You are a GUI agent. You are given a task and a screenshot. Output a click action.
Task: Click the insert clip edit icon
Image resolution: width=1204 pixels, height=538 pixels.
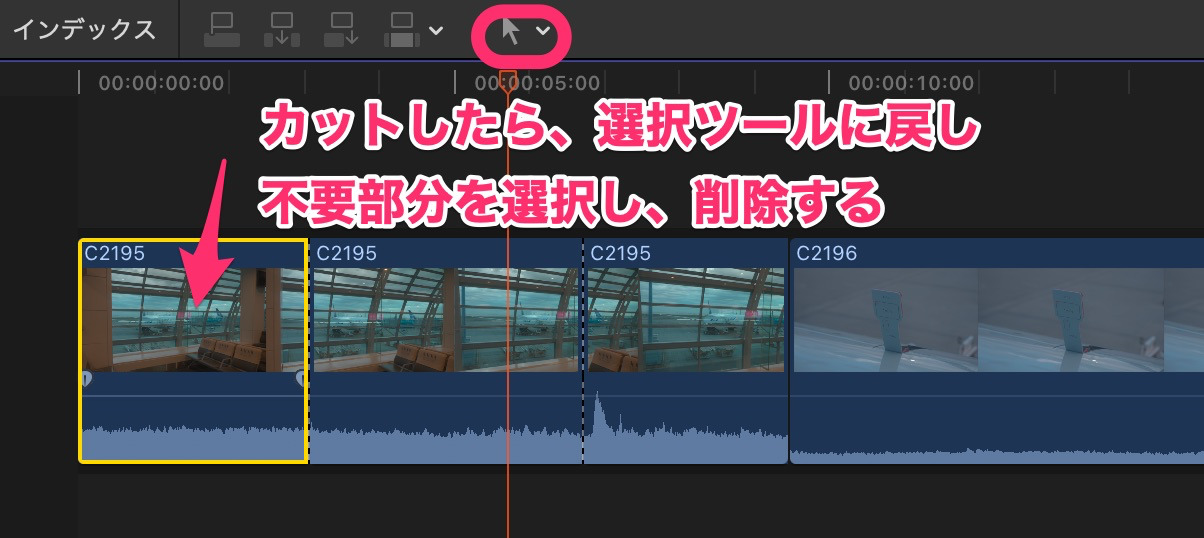282,30
